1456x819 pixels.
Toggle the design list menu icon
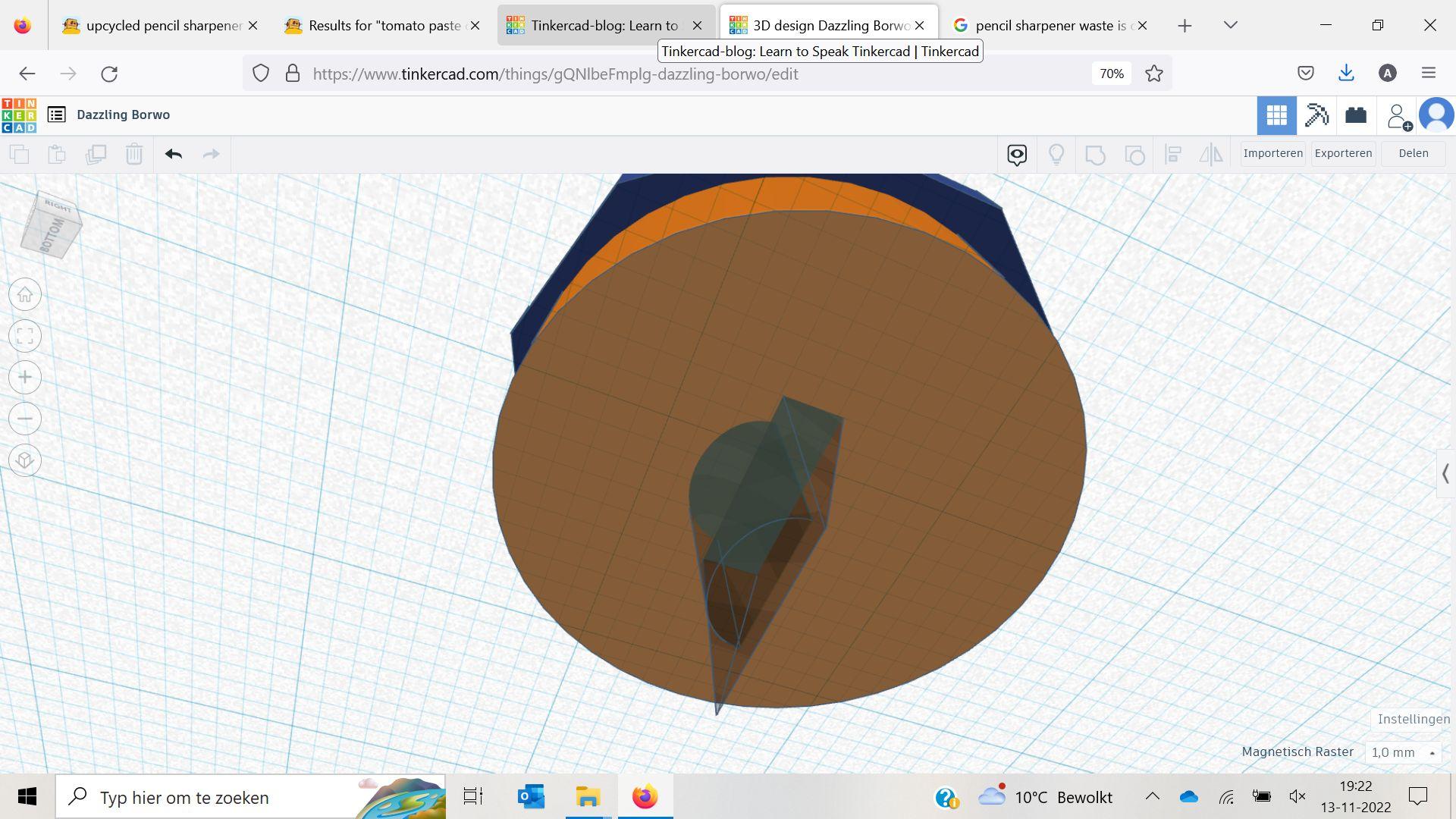point(57,115)
